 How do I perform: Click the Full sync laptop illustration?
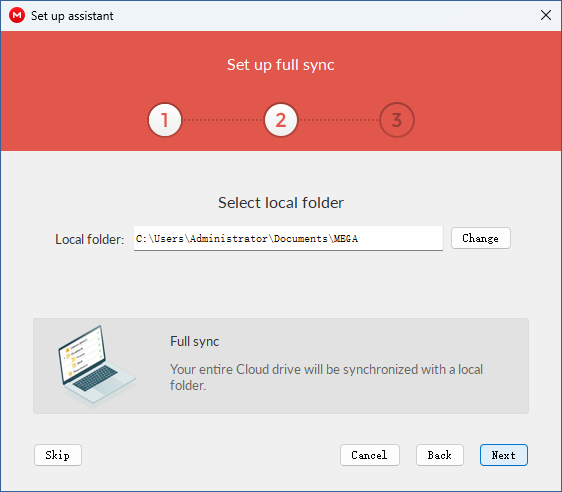pos(97,366)
